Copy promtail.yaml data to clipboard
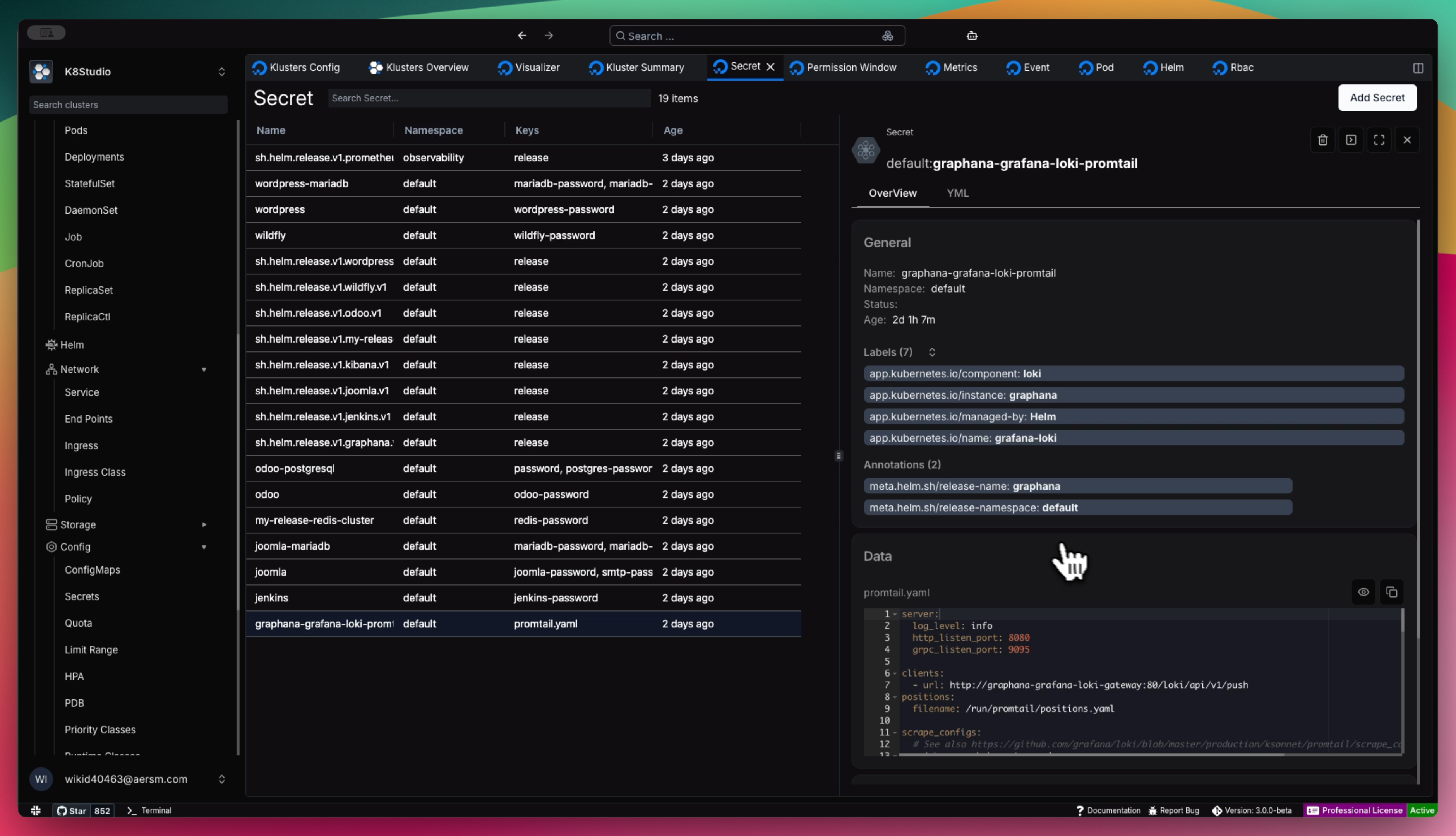The width and height of the screenshot is (1456, 836). pyautogui.click(x=1391, y=592)
